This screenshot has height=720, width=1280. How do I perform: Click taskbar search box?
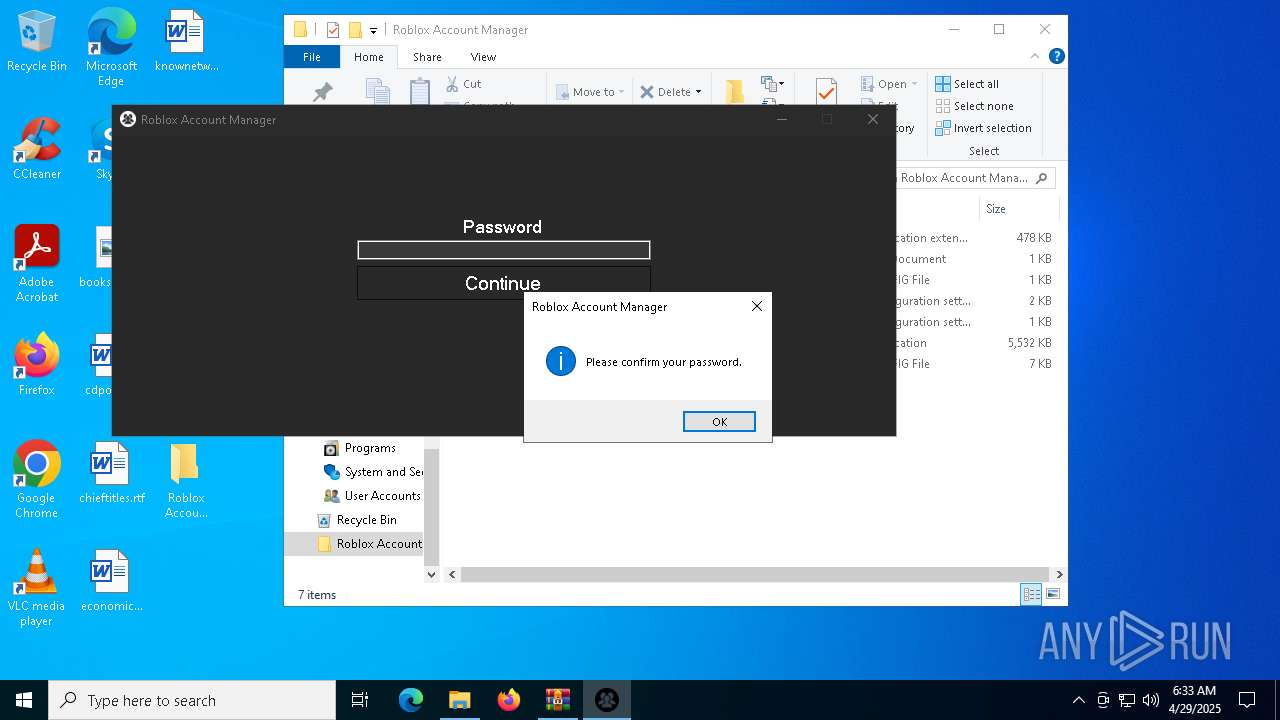[x=192, y=700]
